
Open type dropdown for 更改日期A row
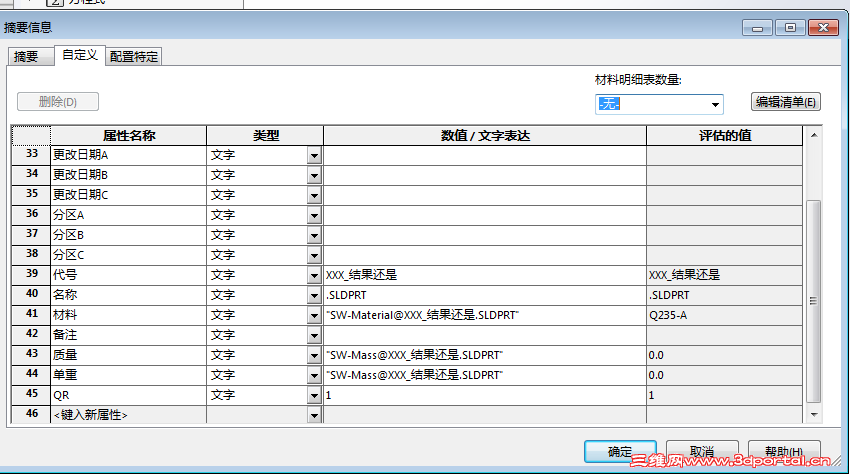(314, 156)
